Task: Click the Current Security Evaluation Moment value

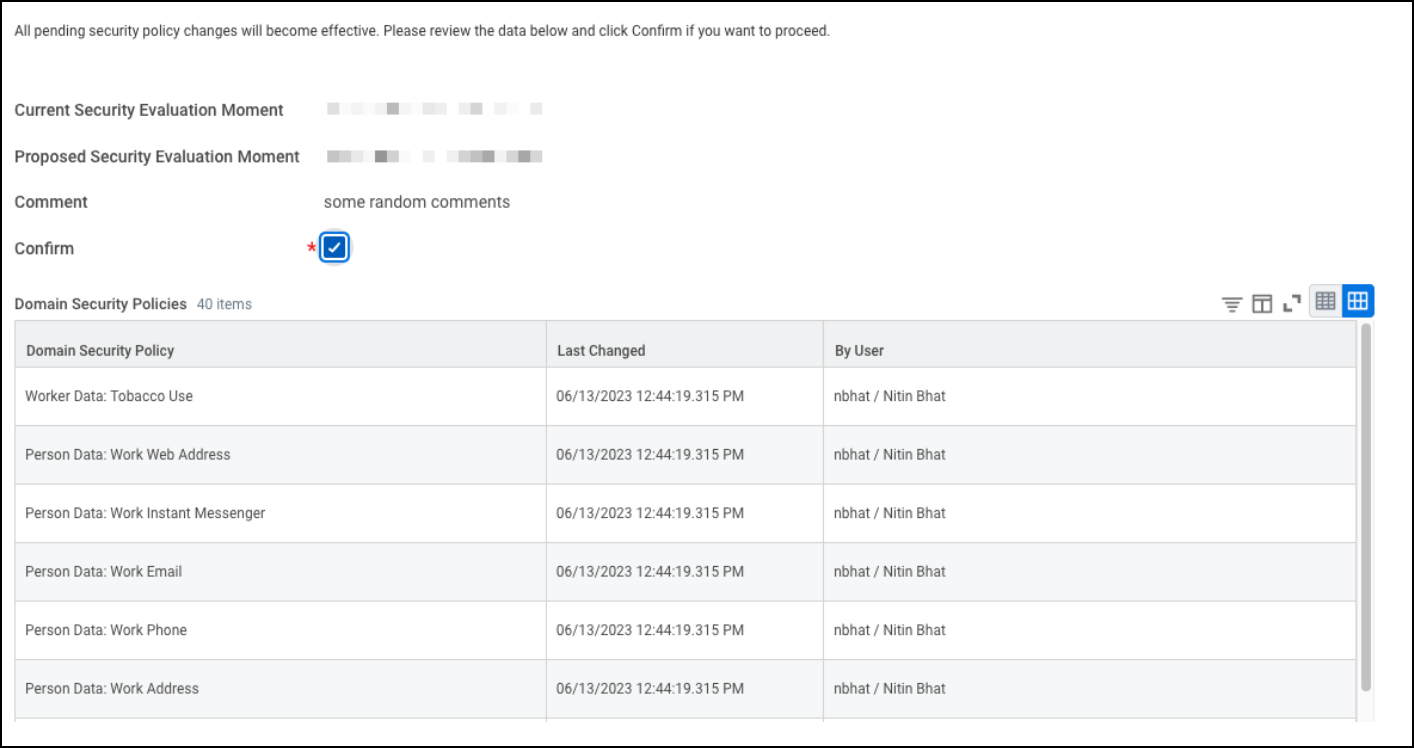Action: pos(434,109)
